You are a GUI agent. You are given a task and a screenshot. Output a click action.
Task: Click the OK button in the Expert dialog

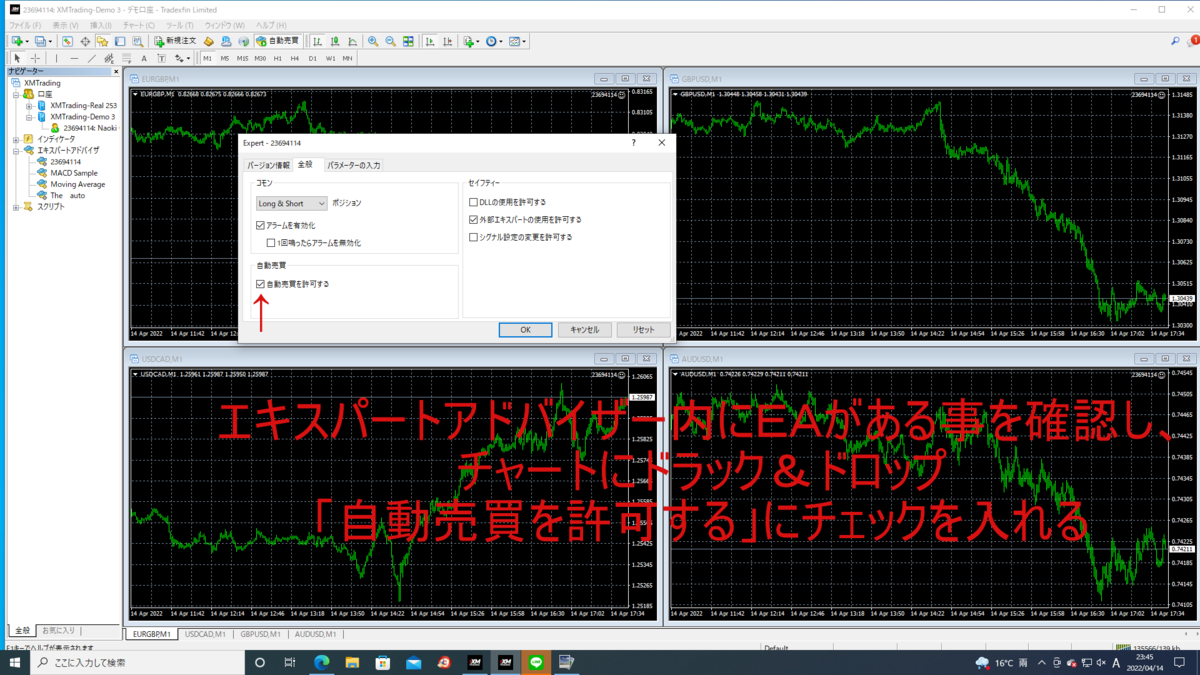coord(525,329)
